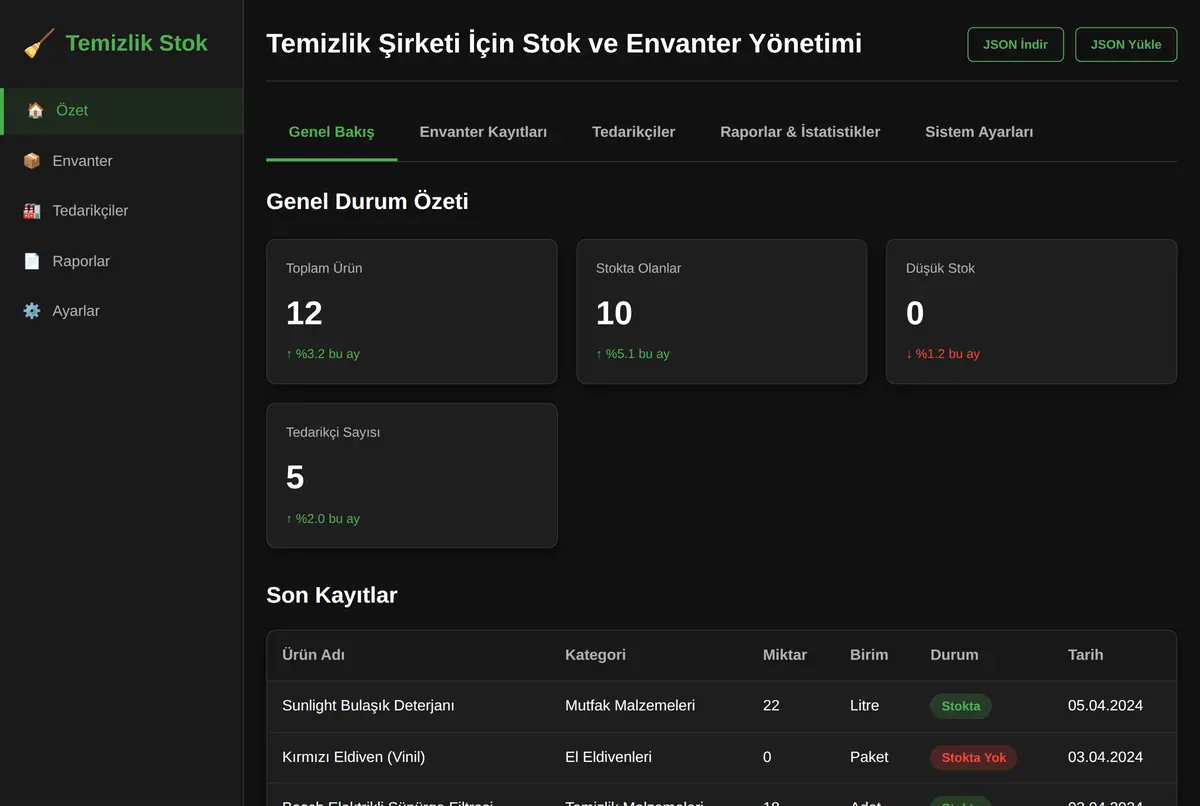Select the Sunlight Bulaşık Deterjanı row name
The image size is (1200, 806).
[x=368, y=706]
